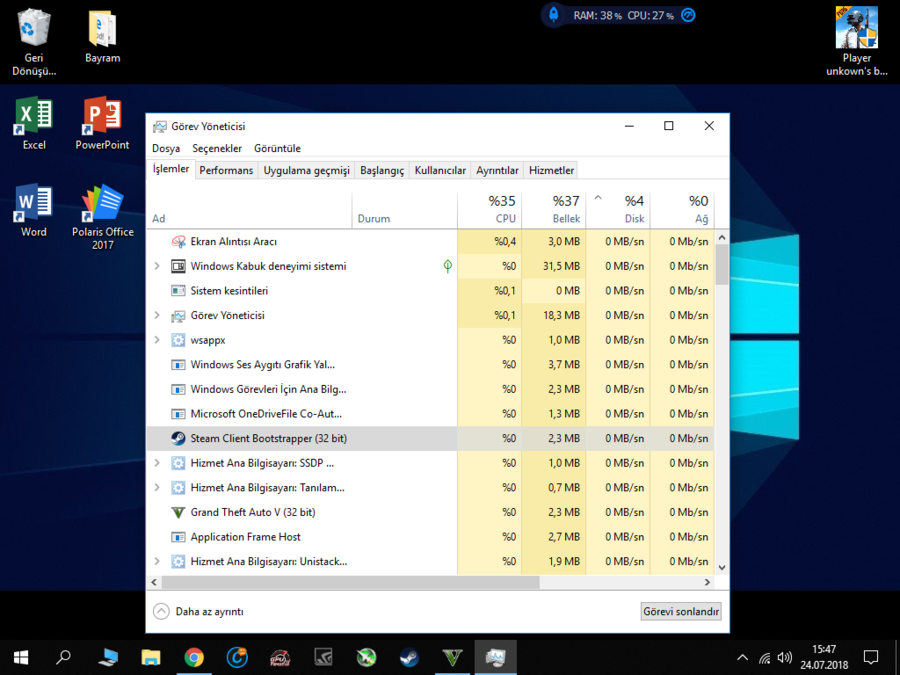Viewport: 900px width, 675px height.
Task: Open File Explorer from the taskbar
Action: (151, 657)
